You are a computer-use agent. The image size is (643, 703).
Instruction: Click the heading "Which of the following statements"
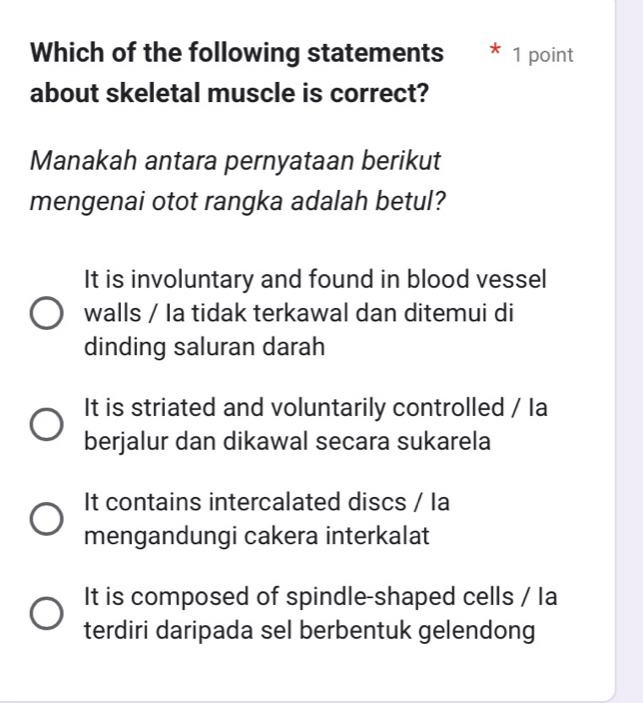[x=239, y=53]
